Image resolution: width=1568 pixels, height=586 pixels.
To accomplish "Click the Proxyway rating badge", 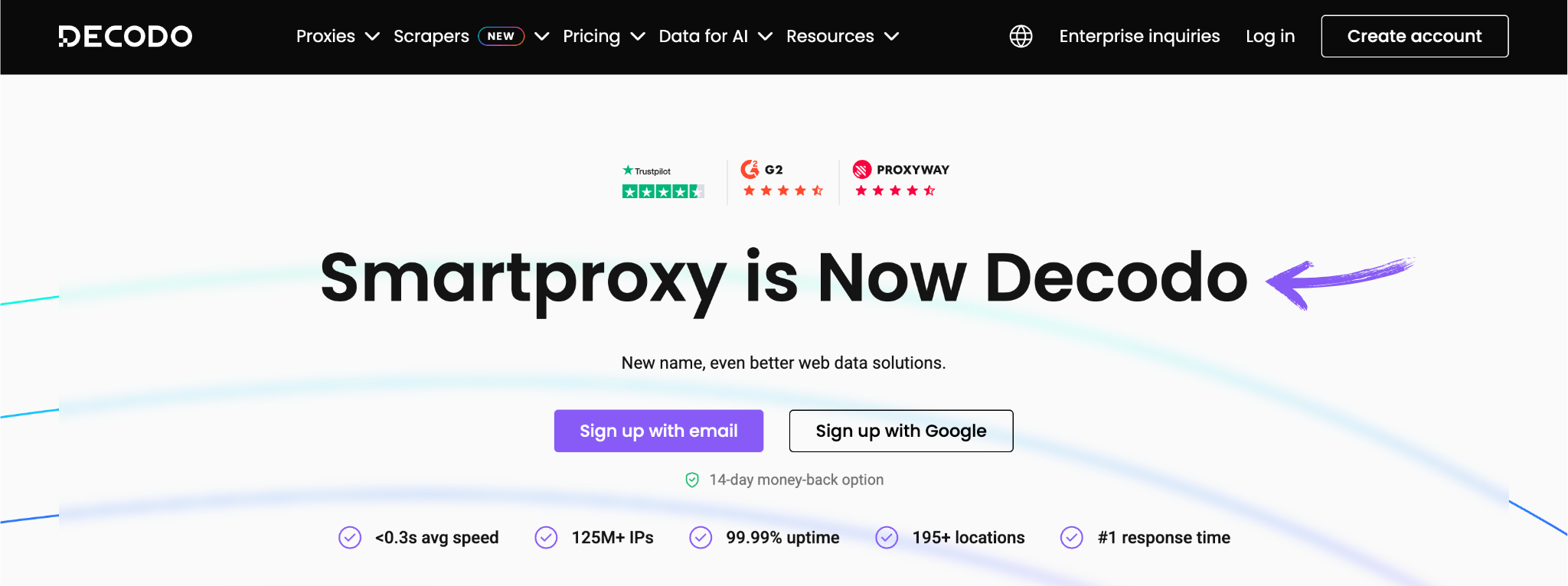I will pos(901,179).
